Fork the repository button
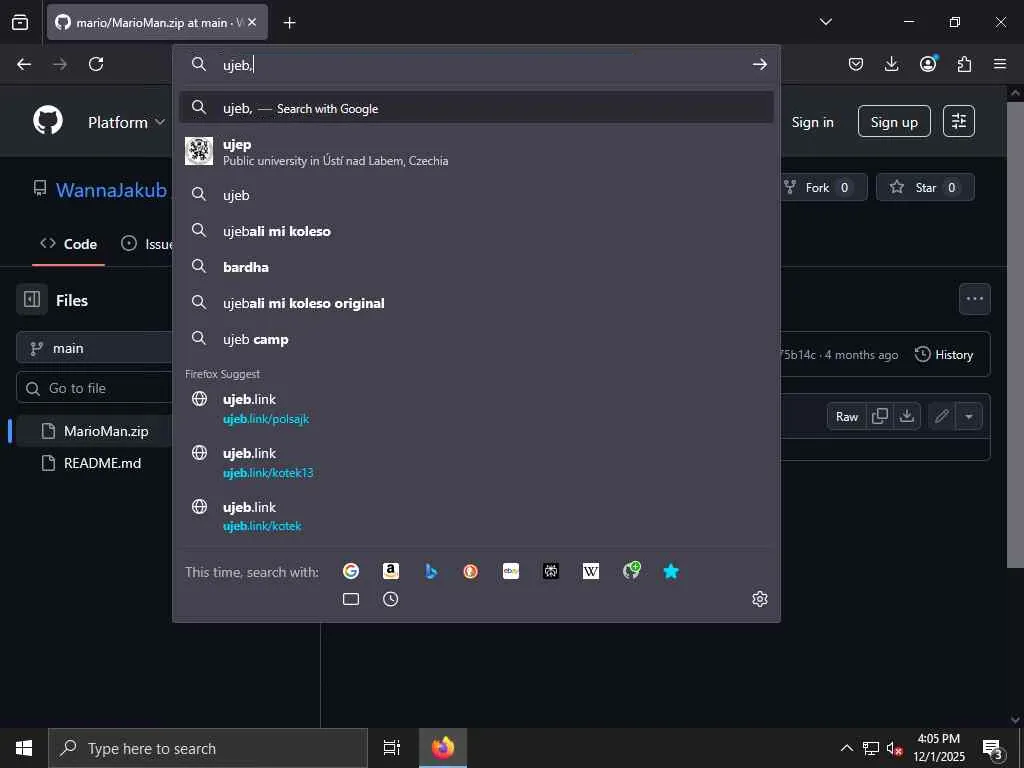The height and width of the screenshot is (768, 1024). click(x=824, y=187)
